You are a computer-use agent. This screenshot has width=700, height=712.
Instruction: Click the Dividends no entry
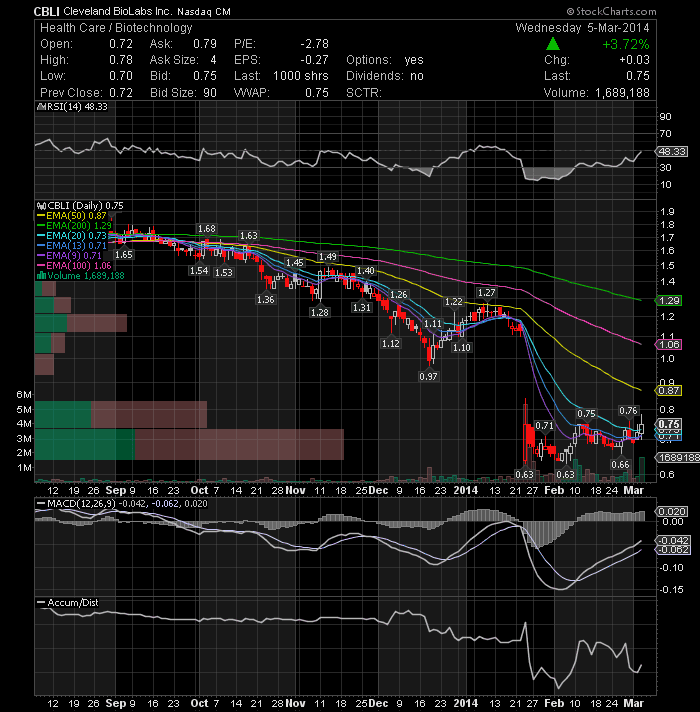point(385,76)
